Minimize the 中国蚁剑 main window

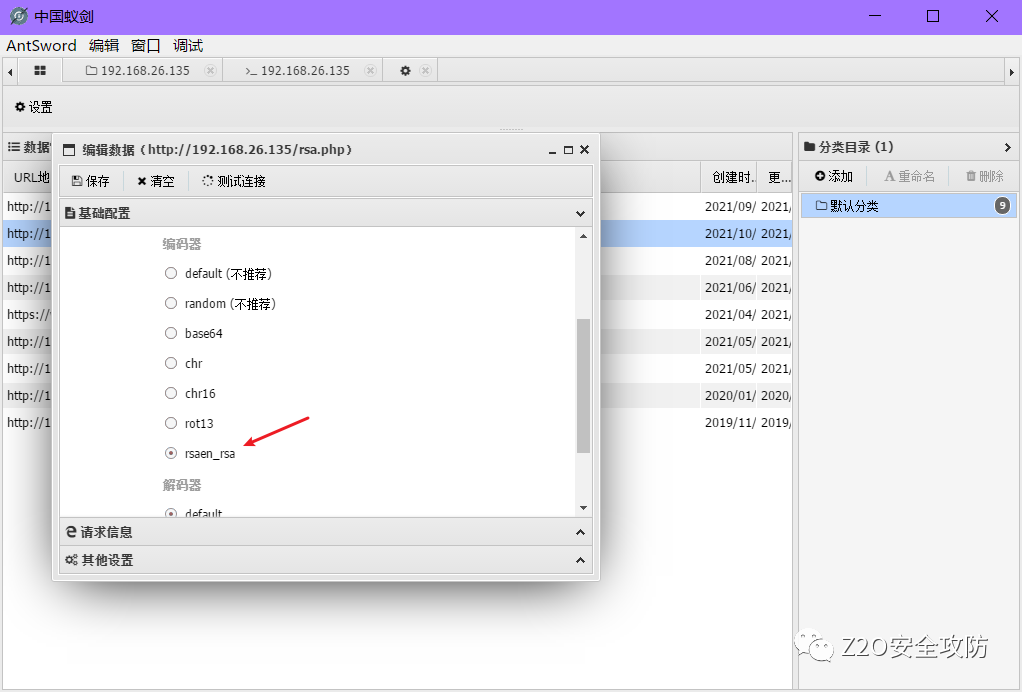pyautogui.click(x=875, y=16)
